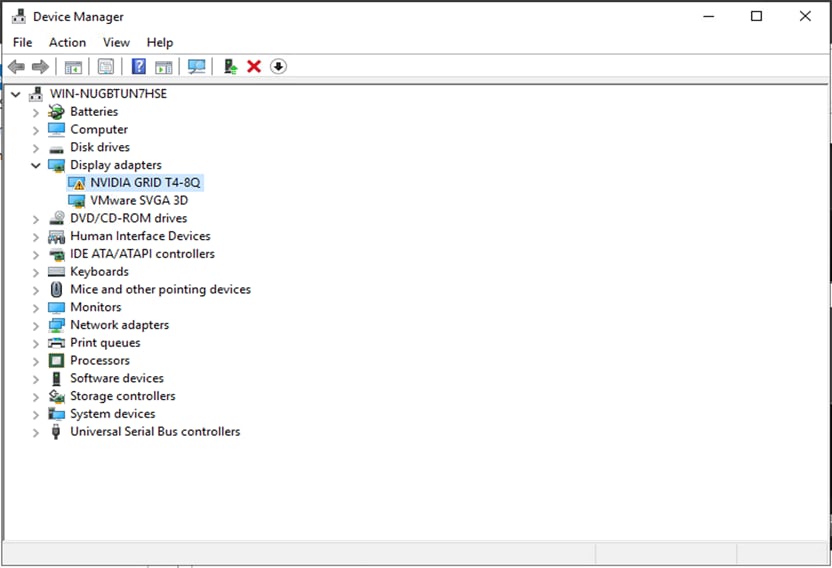
Task: Open the Properties toolbar icon
Action: point(106,67)
